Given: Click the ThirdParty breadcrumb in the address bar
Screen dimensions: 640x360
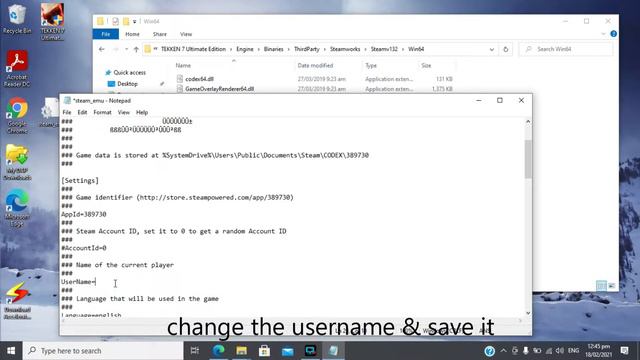Looking at the screenshot, I should click(307, 49).
